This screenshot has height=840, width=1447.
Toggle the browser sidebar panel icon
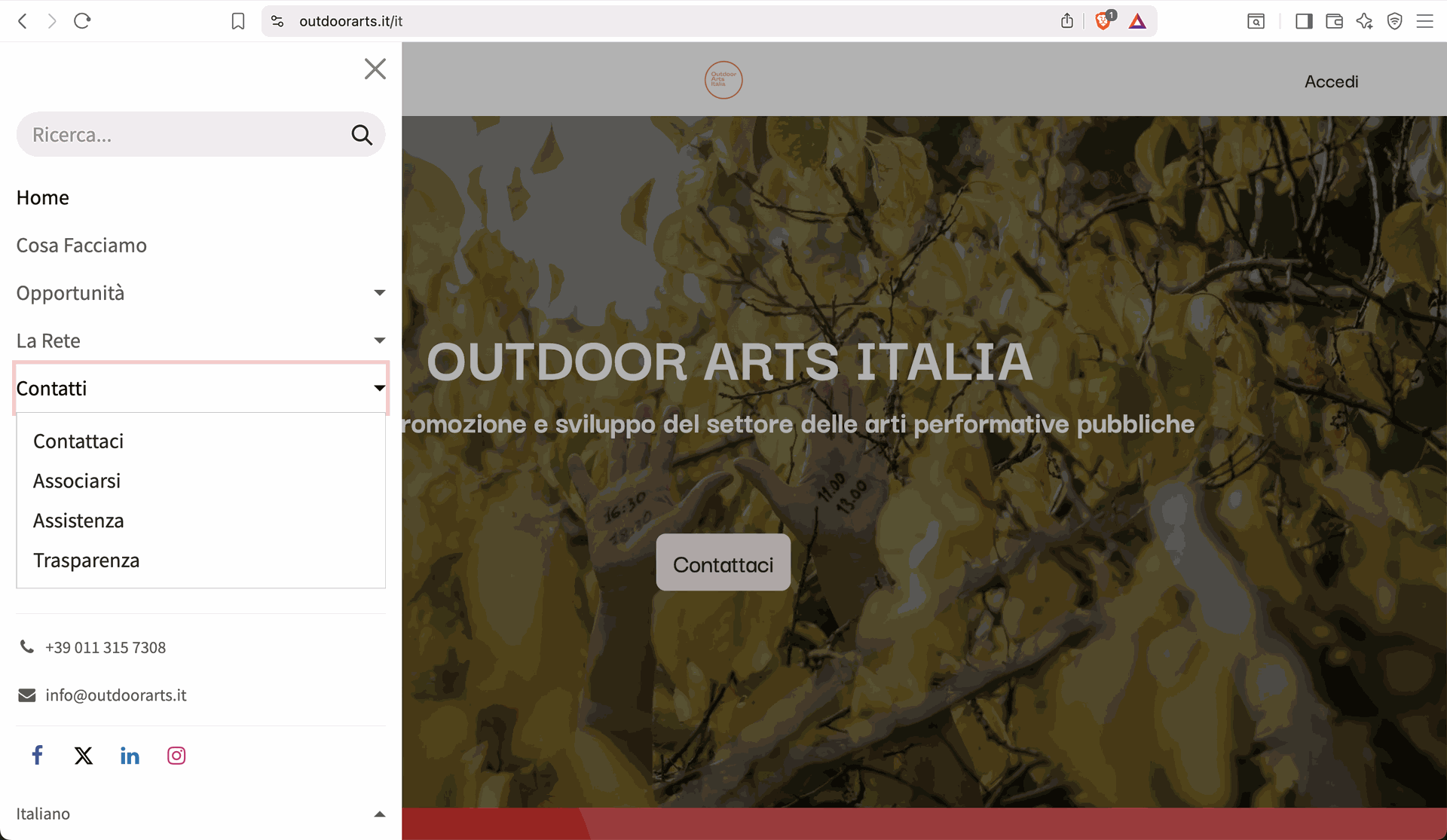click(x=1304, y=21)
